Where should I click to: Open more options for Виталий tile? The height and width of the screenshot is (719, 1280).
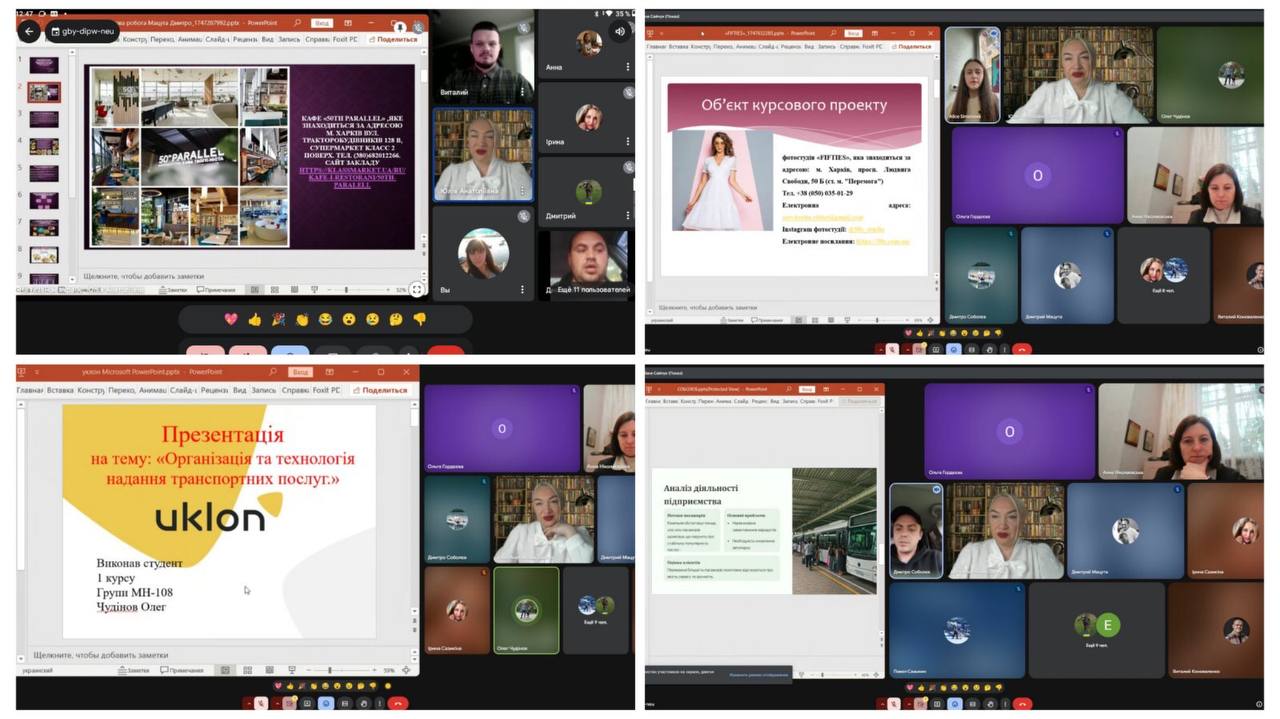pyautogui.click(x=523, y=92)
